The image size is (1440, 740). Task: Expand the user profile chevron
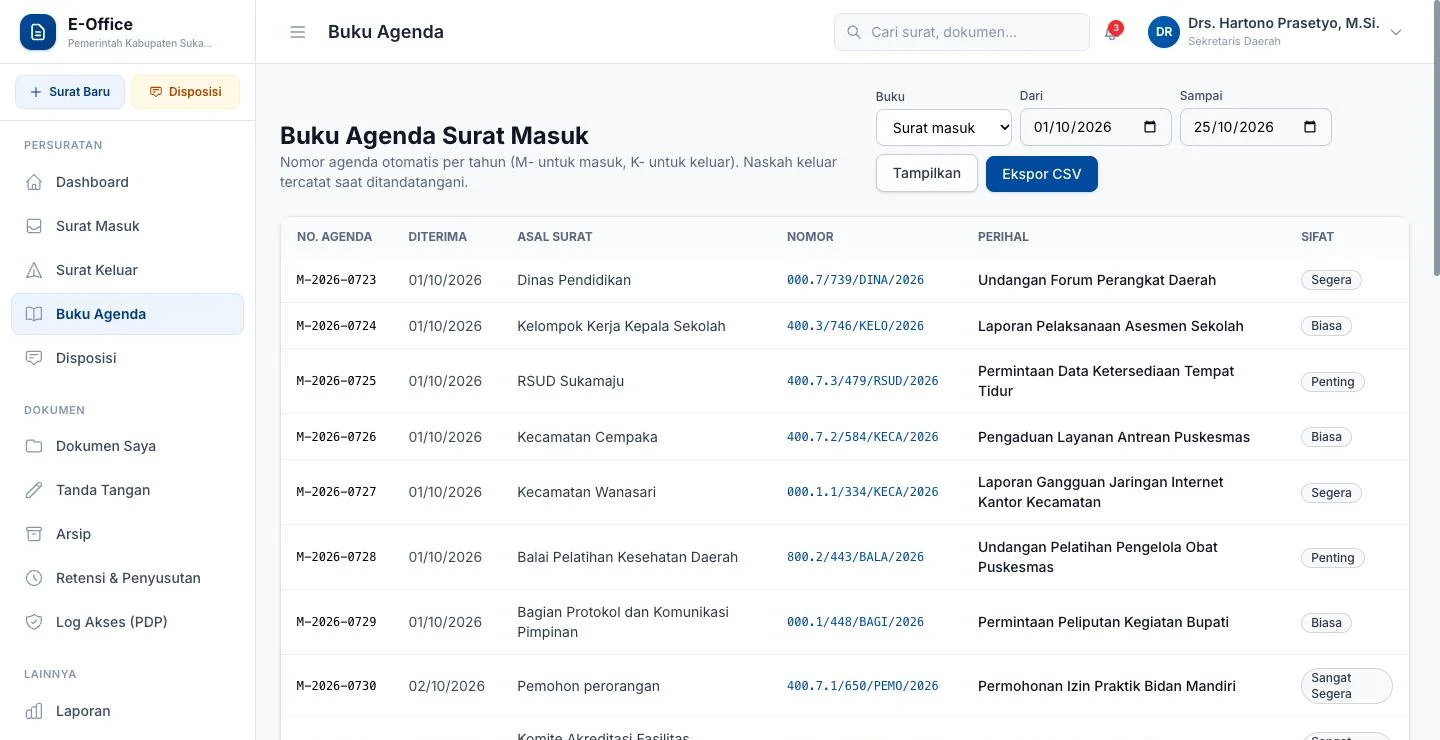pyautogui.click(x=1397, y=32)
